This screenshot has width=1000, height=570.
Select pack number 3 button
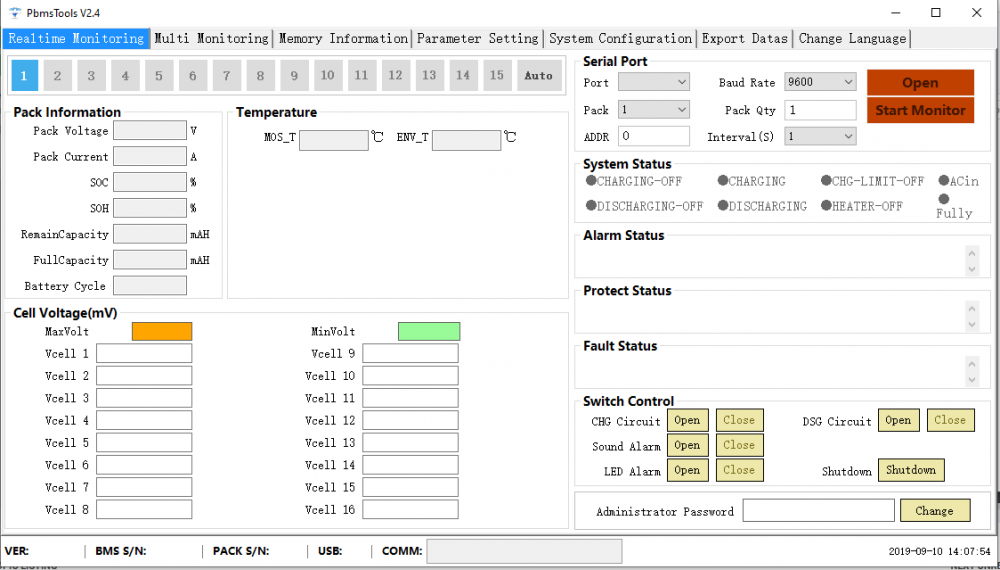click(x=91, y=75)
